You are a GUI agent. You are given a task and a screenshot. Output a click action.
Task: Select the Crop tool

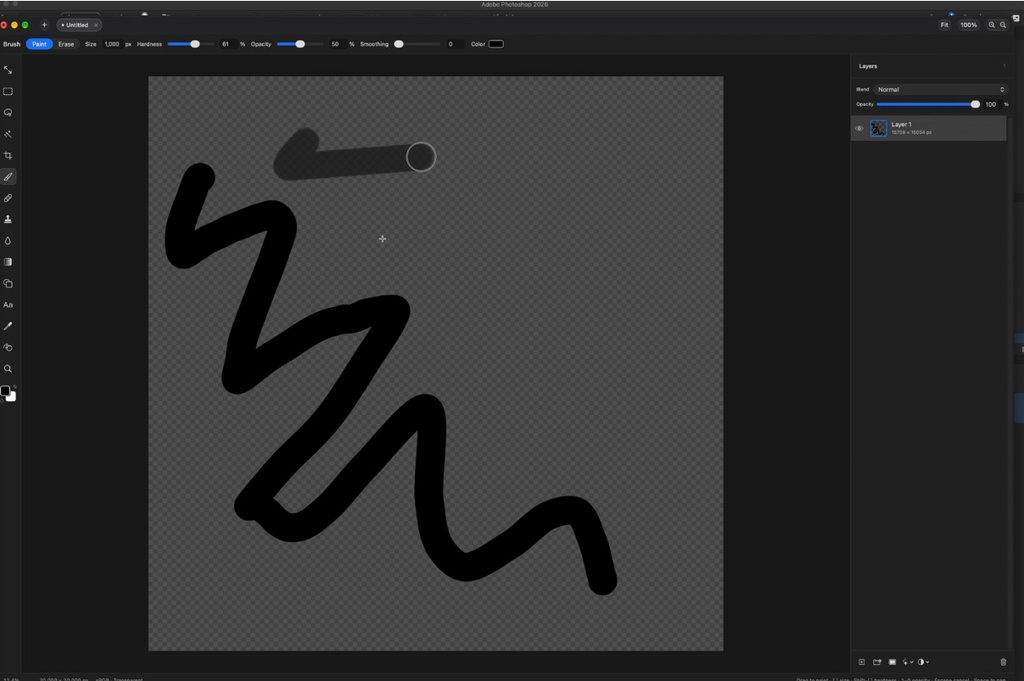pyautogui.click(x=8, y=155)
